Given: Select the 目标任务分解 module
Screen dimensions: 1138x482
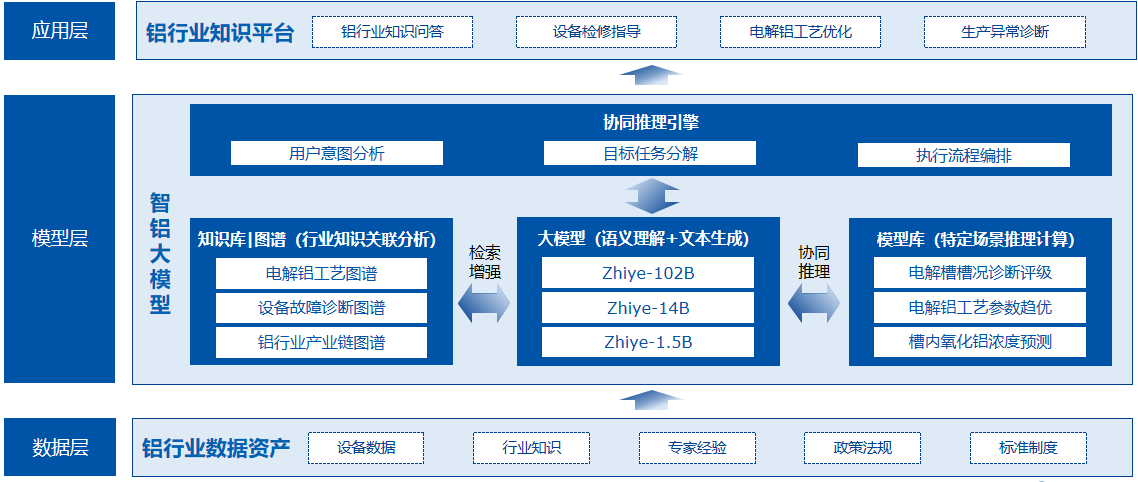Looking at the screenshot, I should click(650, 154).
